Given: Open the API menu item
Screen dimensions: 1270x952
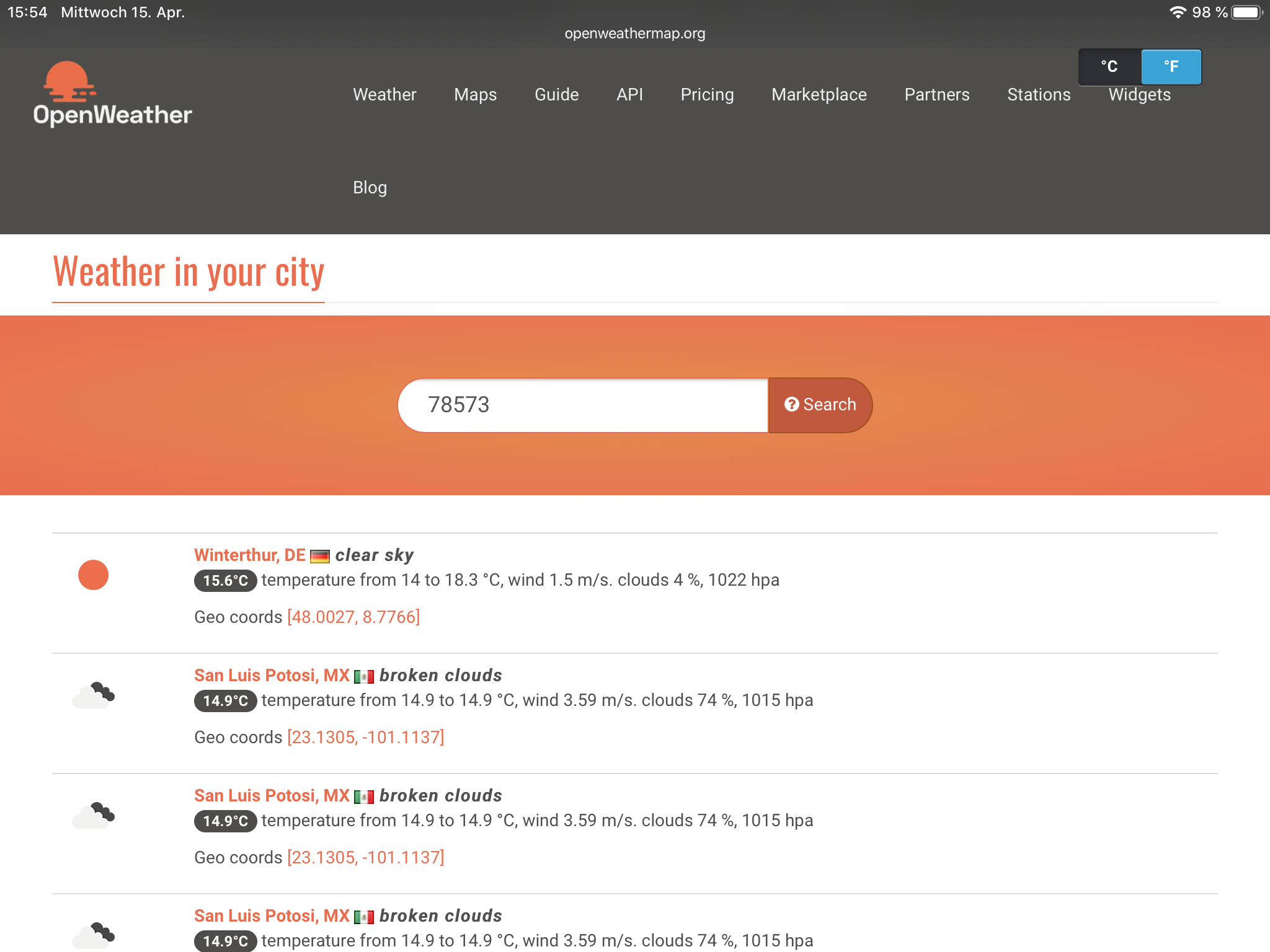Looking at the screenshot, I should click(629, 95).
